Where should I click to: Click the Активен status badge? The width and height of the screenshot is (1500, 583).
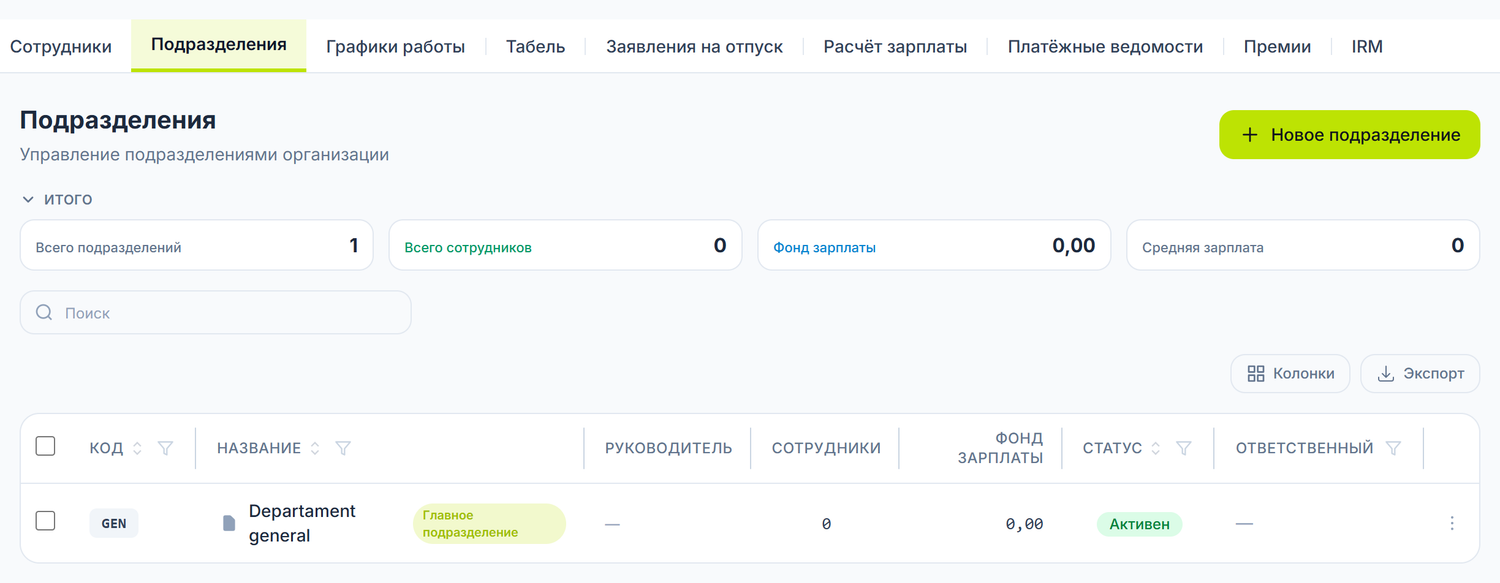[1139, 524]
